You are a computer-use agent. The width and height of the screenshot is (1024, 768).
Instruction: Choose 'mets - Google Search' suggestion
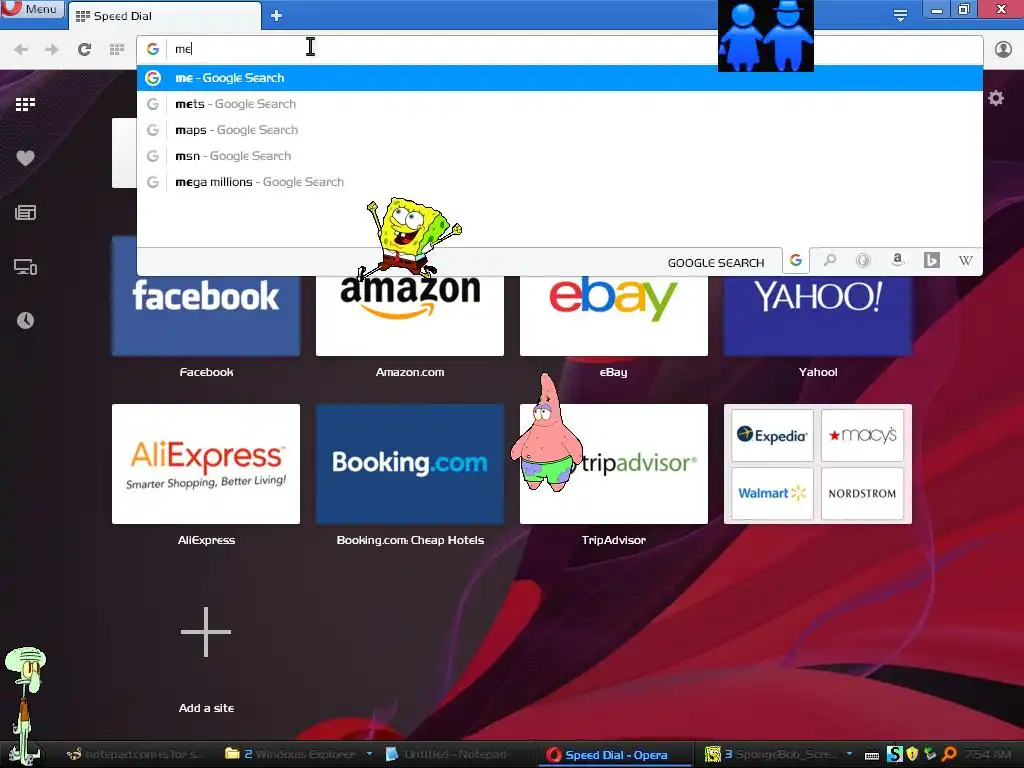tap(560, 104)
